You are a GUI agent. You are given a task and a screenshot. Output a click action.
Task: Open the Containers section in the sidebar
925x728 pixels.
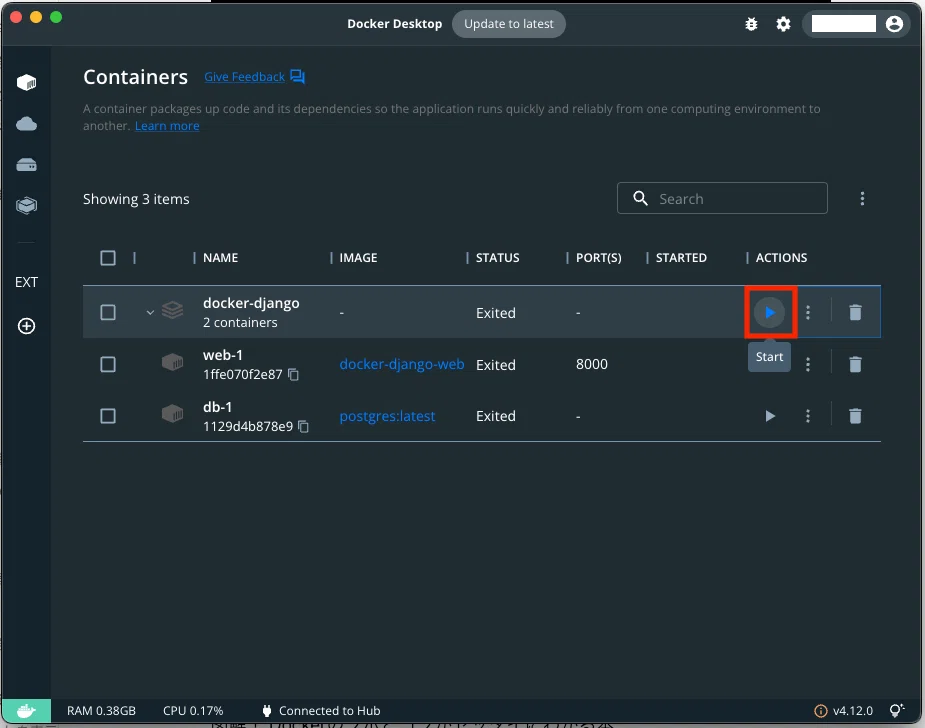[25, 82]
